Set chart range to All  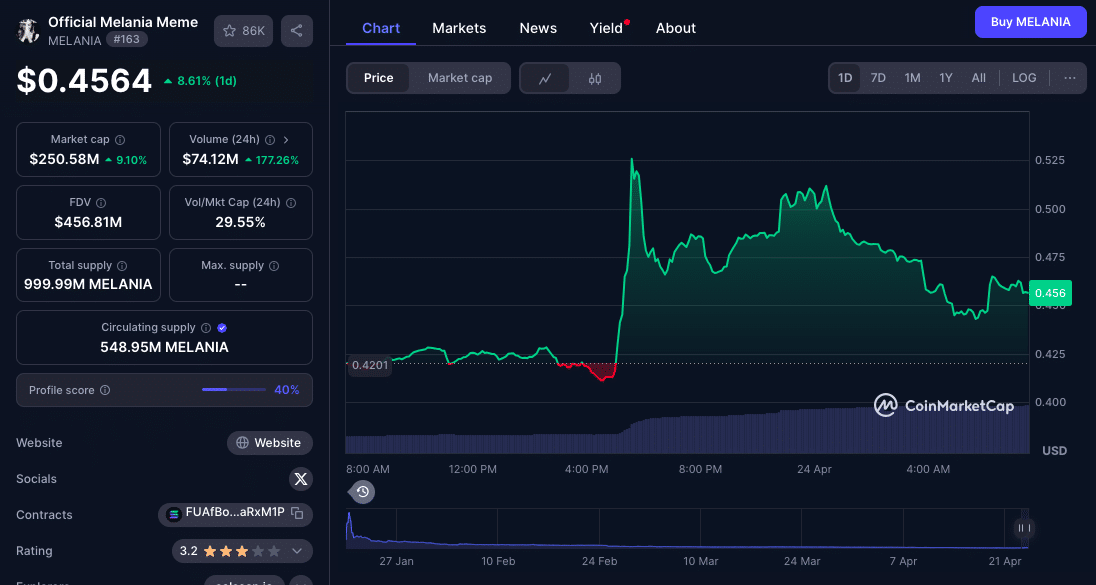(x=979, y=78)
